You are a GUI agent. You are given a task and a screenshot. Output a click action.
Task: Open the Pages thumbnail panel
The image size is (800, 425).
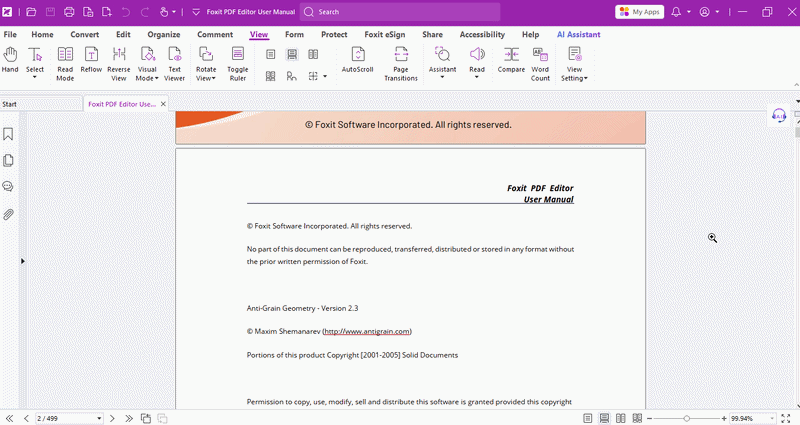[x=8, y=161]
